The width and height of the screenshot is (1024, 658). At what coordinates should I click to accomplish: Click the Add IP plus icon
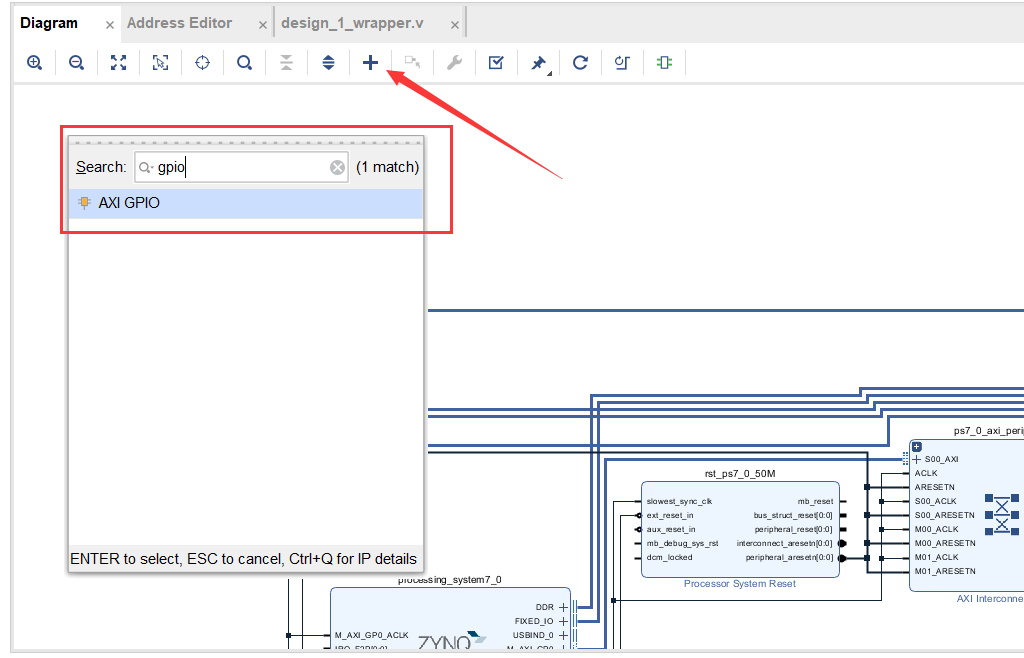point(370,63)
